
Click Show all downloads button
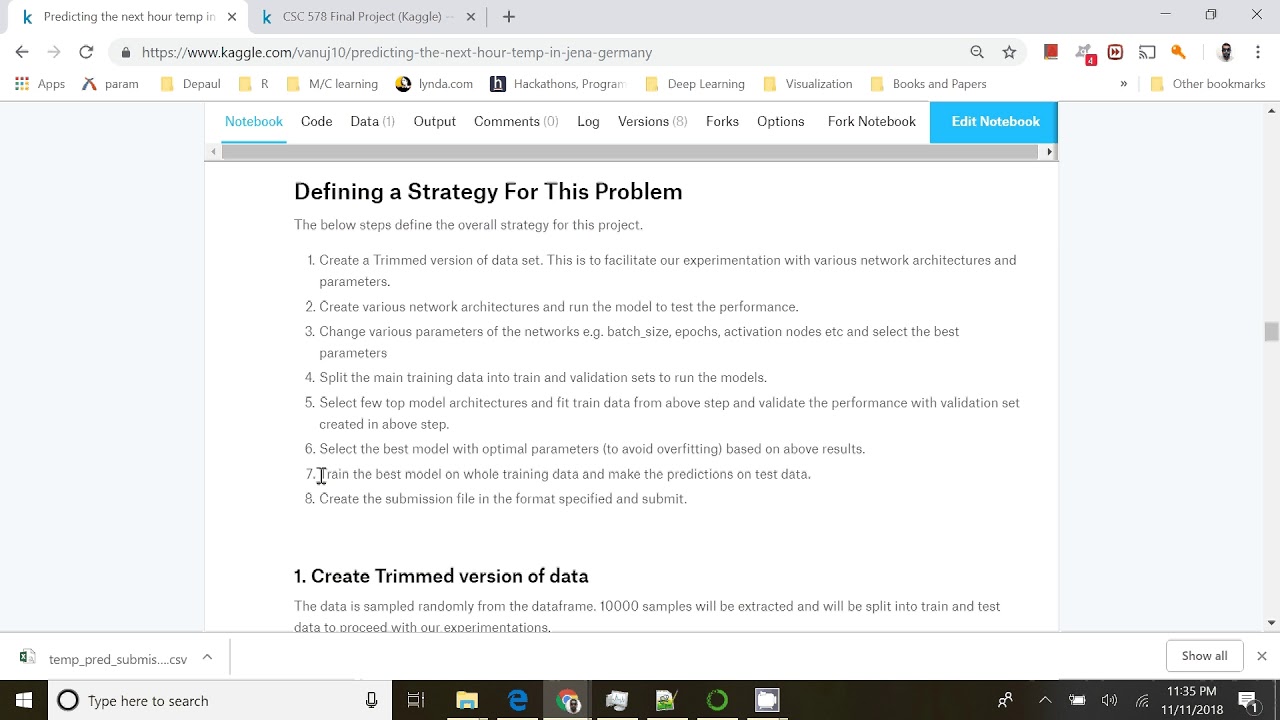click(1204, 656)
